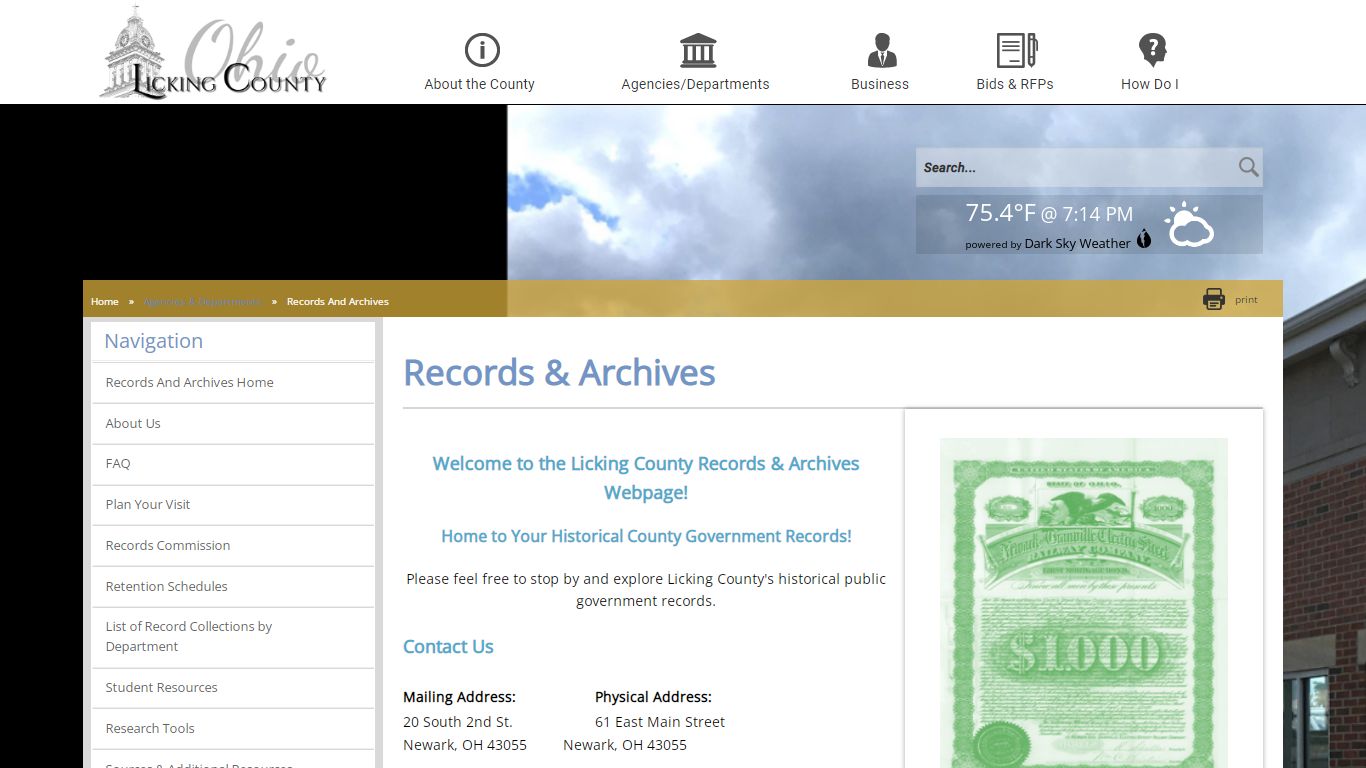Open Research Tools navigation item

(x=233, y=728)
